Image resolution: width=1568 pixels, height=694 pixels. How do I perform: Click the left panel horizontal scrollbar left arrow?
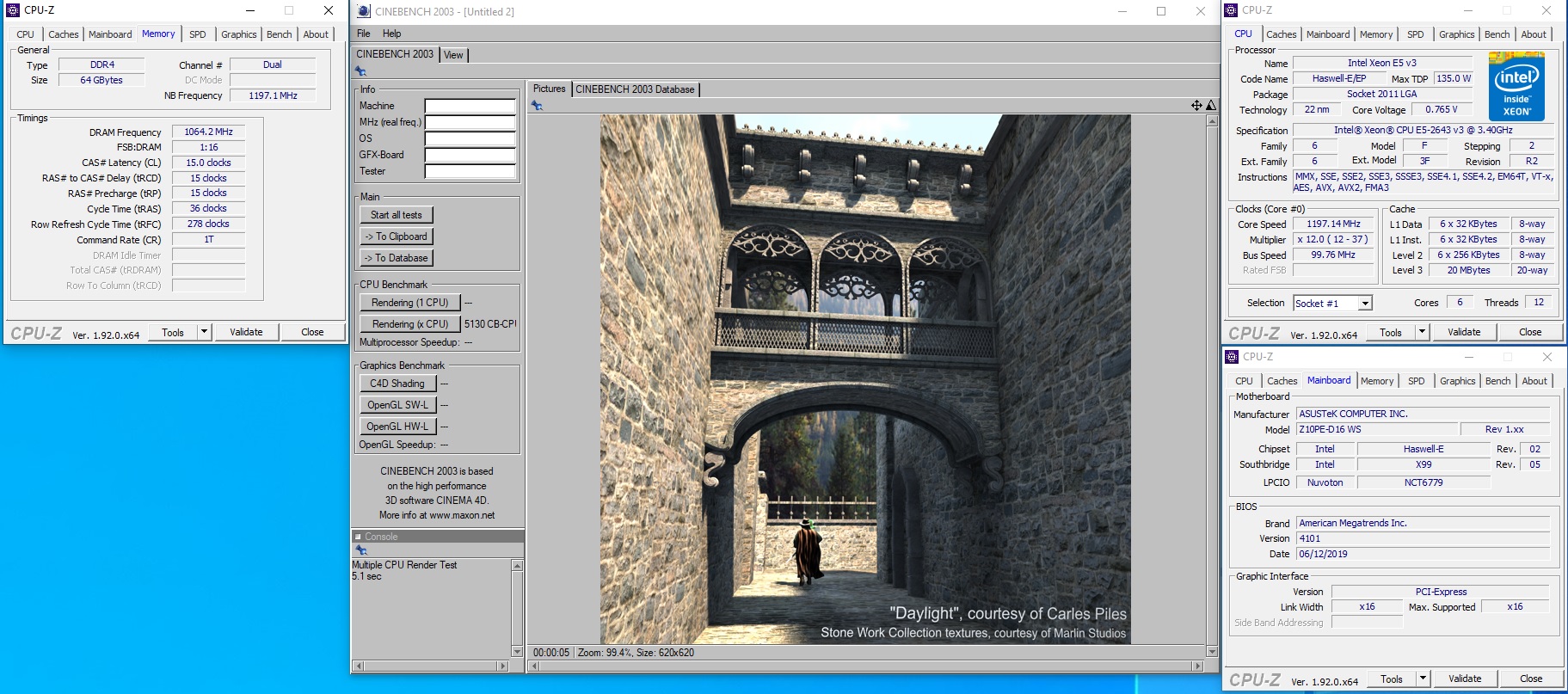click(359, 666)
